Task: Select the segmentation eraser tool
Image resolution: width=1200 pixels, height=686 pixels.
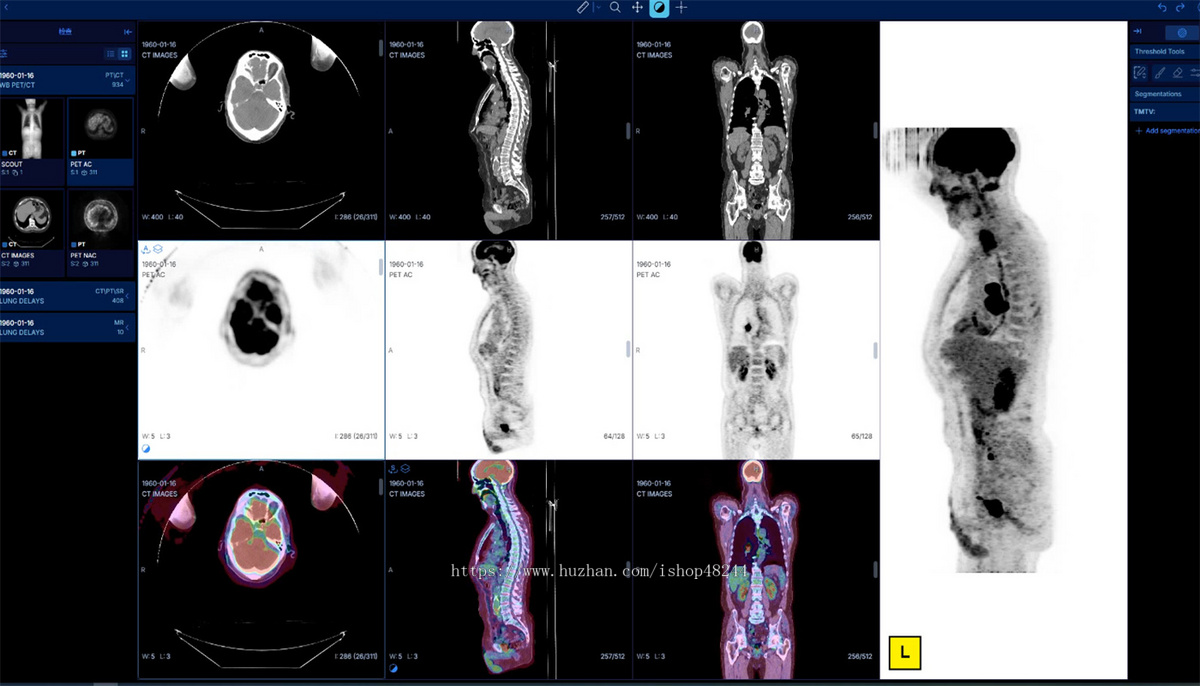Action: (1177, 72)
